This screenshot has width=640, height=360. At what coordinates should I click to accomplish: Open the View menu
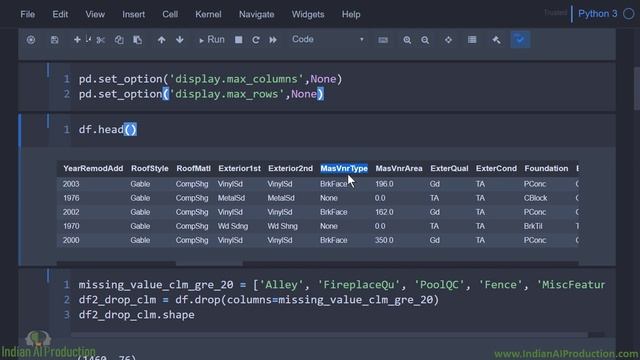(95, 14)
